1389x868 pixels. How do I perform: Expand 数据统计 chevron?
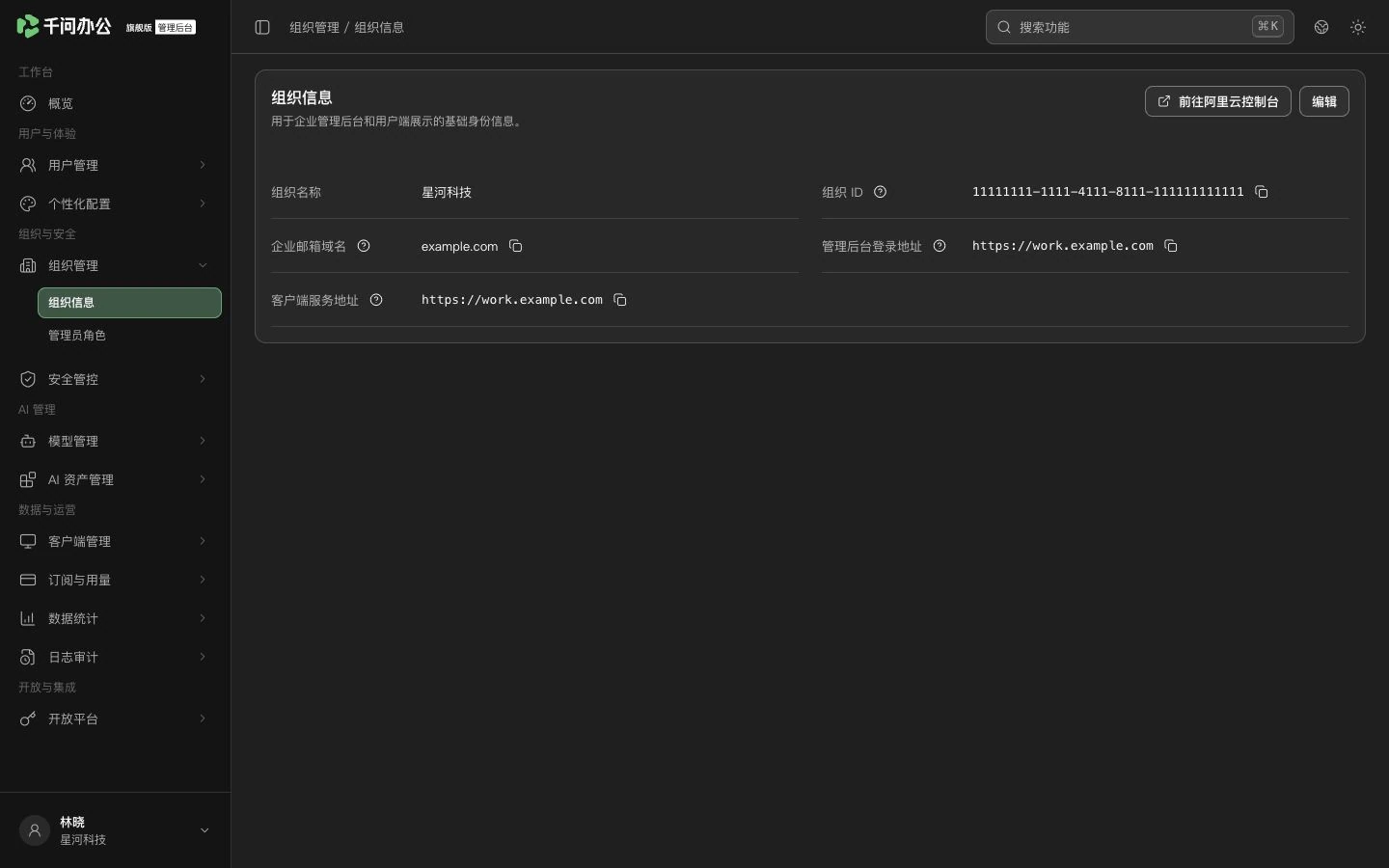[x=203, y=618]
